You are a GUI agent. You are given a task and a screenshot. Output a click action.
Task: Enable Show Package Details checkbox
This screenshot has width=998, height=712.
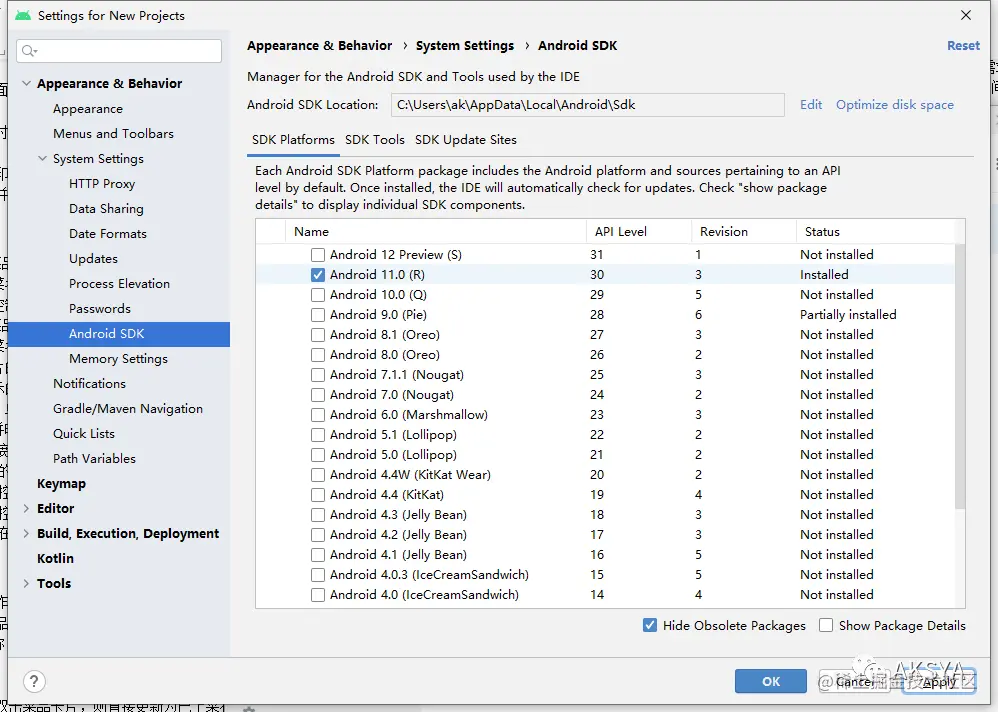click(x=826, y=625)
